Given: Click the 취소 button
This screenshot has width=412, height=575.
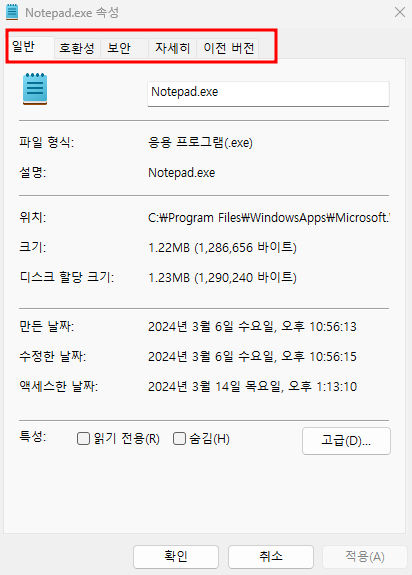Looking at the screenshot, I should 271,557.
